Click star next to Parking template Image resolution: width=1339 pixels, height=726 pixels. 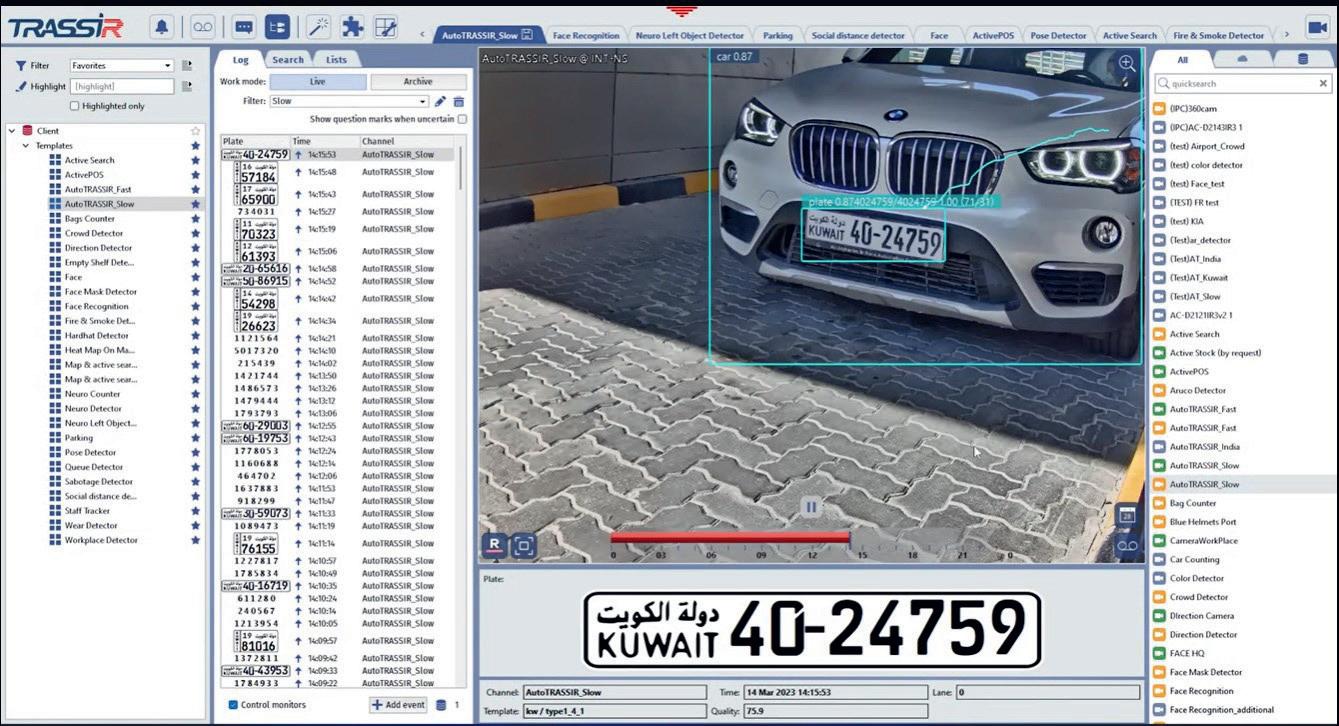tap(195, 438)
